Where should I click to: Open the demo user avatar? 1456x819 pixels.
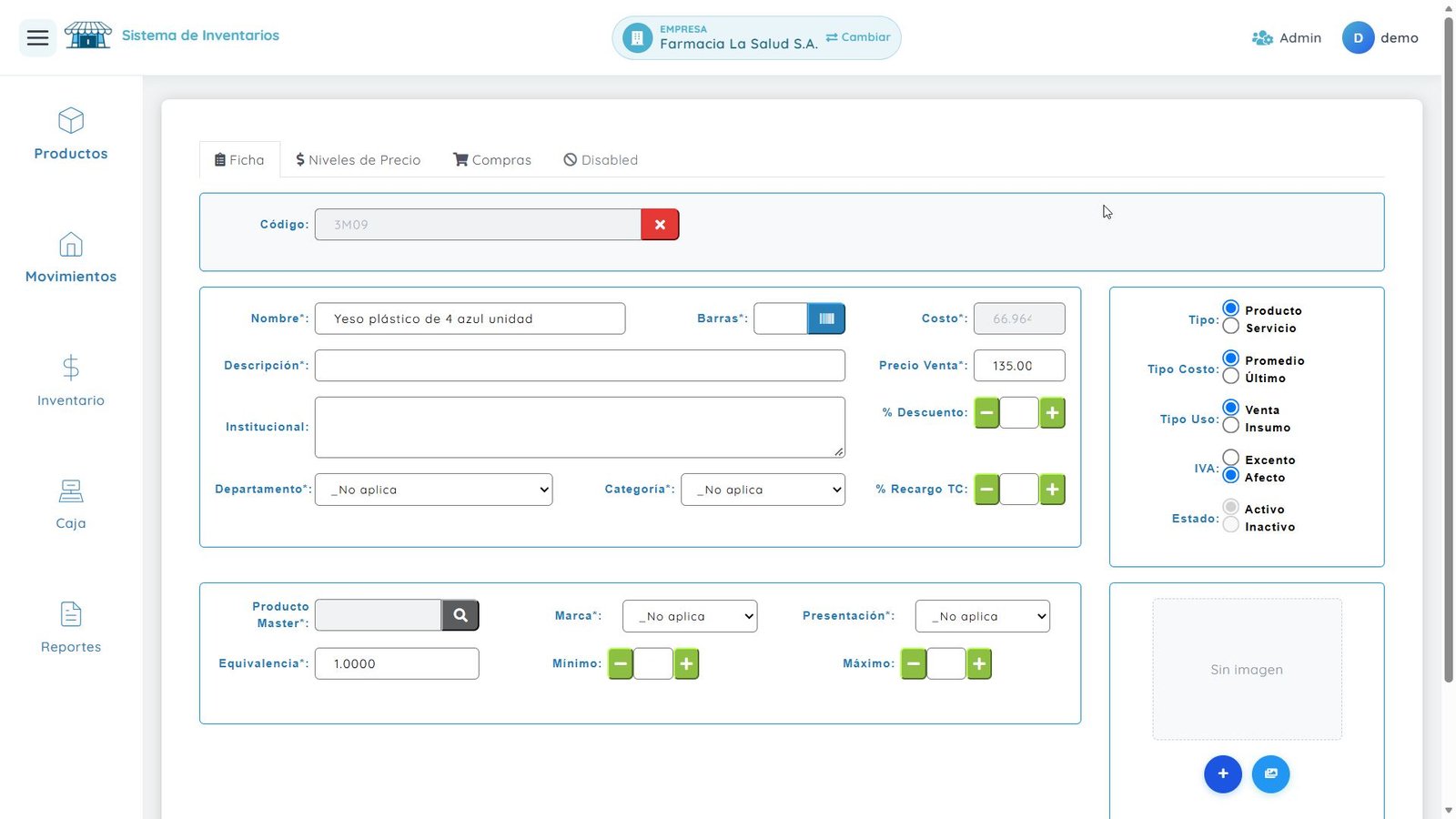1358,38
